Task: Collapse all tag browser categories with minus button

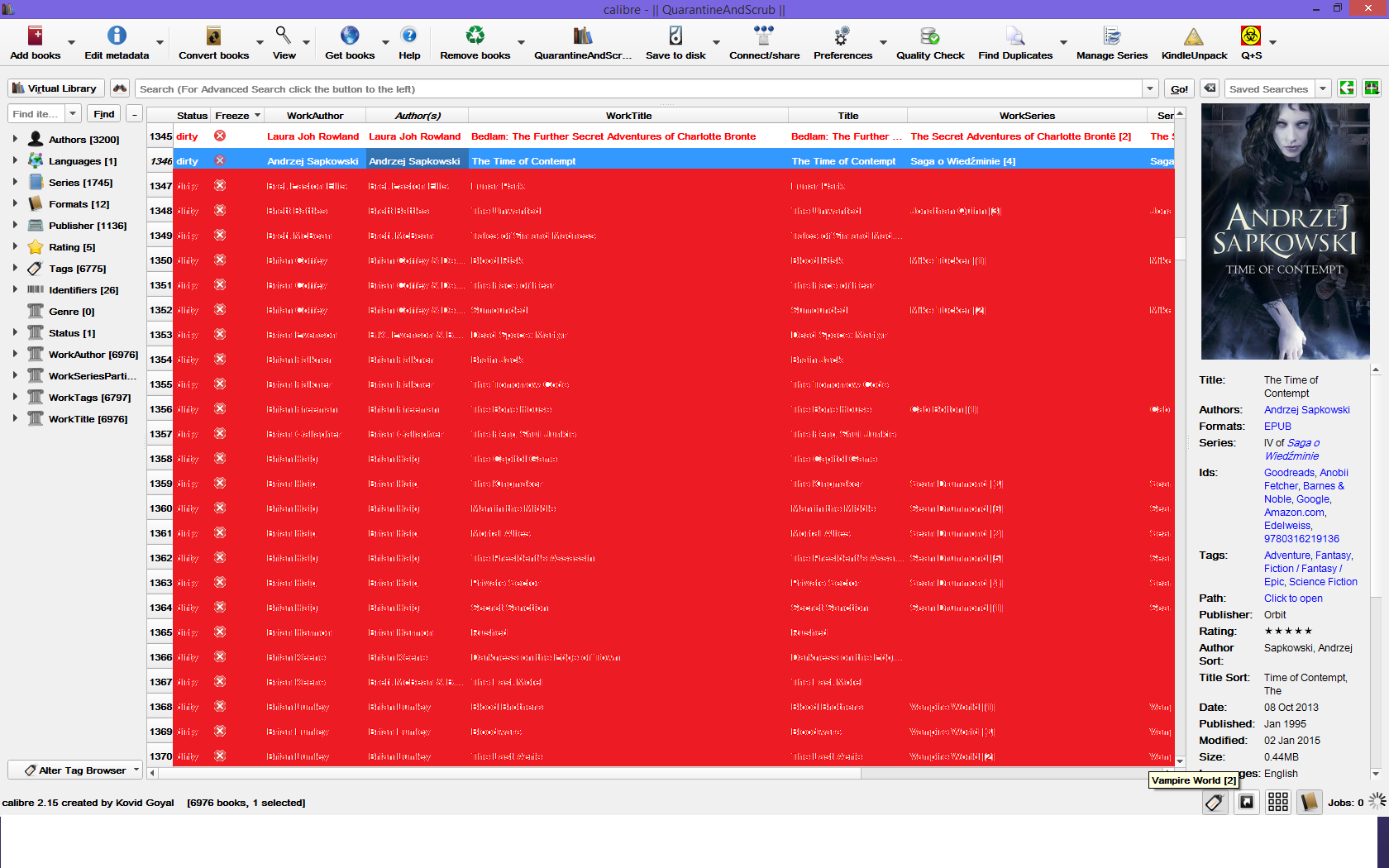Action: point(134,114)
